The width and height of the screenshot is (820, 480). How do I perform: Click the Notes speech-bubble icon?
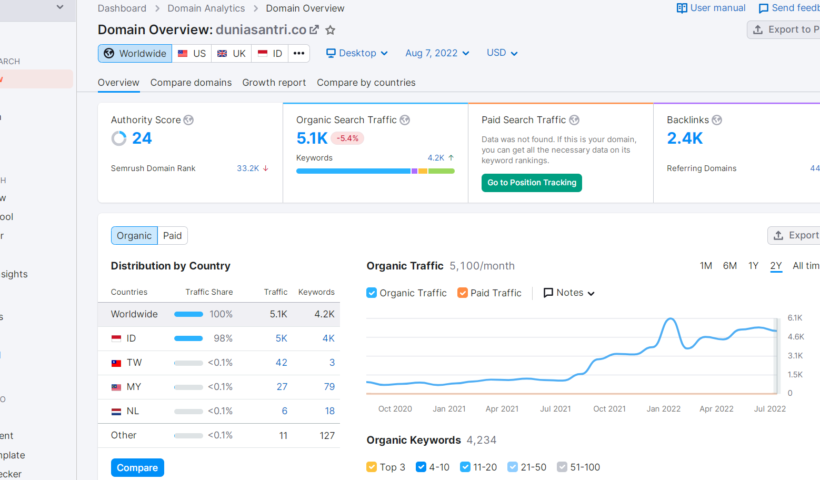pyautogui.click(x=548, y=293)
